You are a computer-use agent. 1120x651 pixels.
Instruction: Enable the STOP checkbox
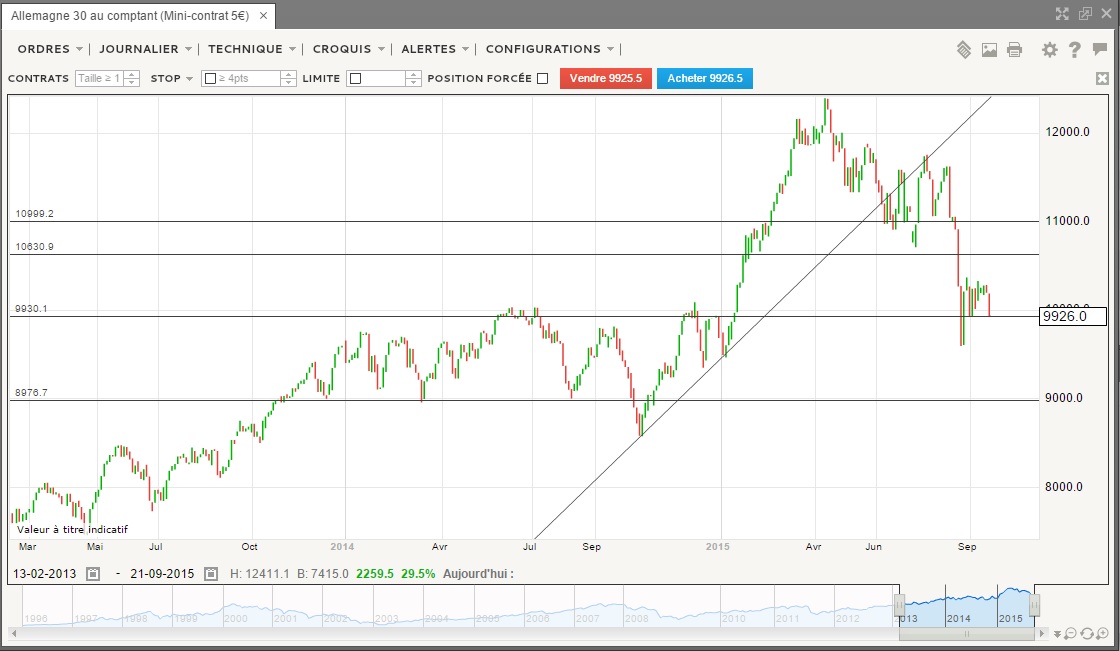click(x=210, y=79)
